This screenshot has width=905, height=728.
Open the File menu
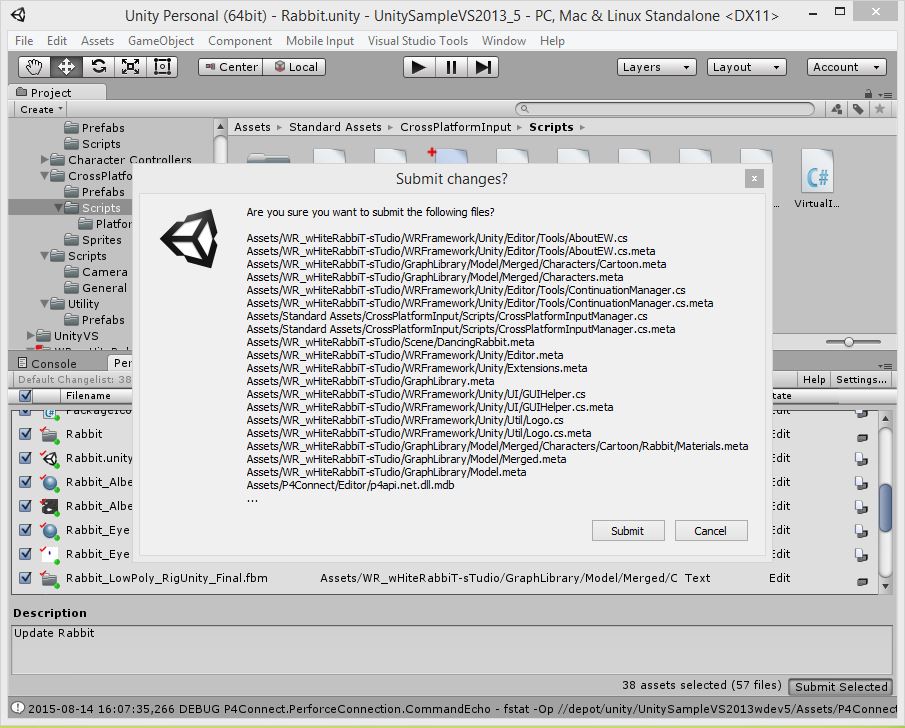24,41
